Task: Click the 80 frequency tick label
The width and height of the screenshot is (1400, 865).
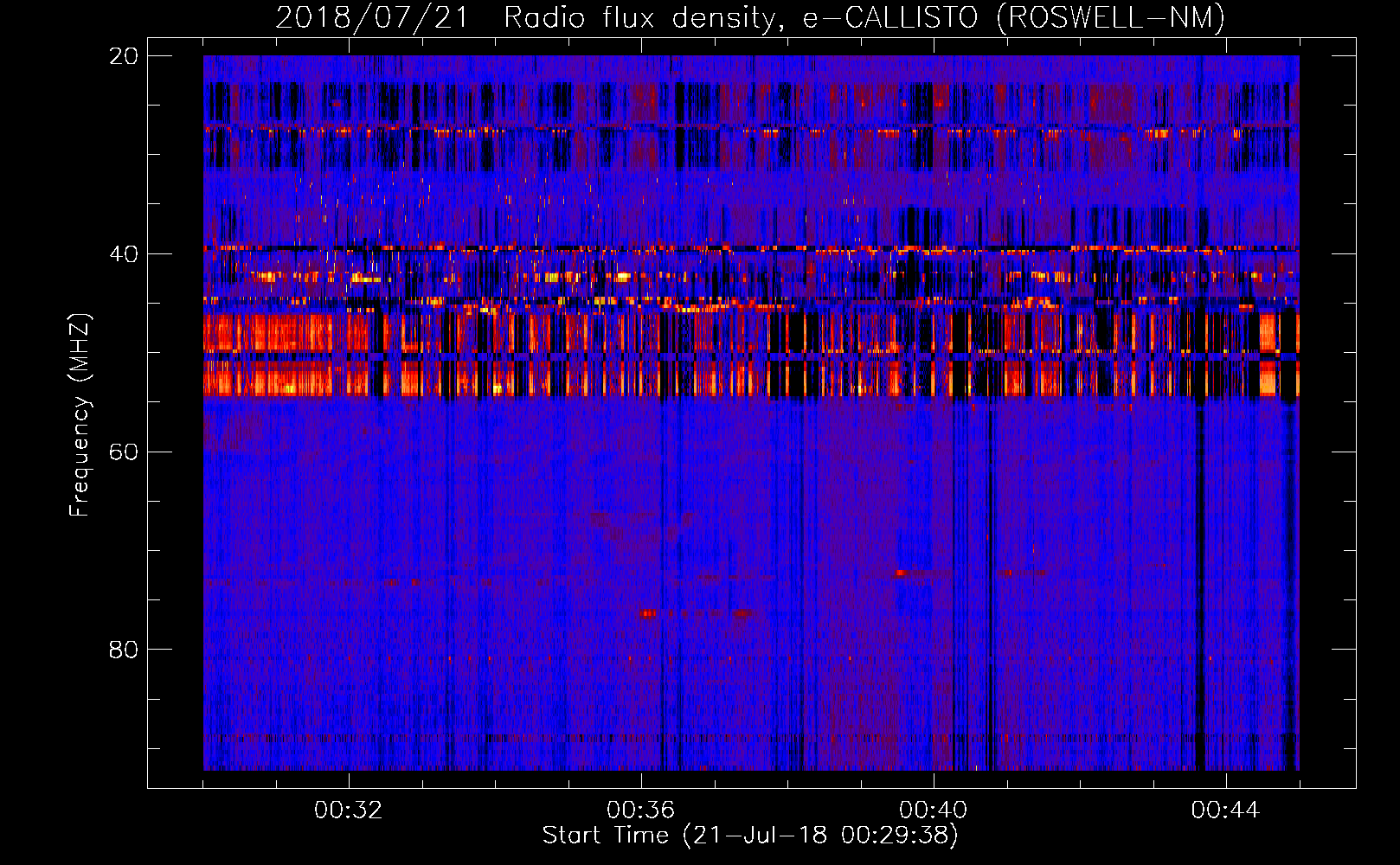Action: (124, 650)
